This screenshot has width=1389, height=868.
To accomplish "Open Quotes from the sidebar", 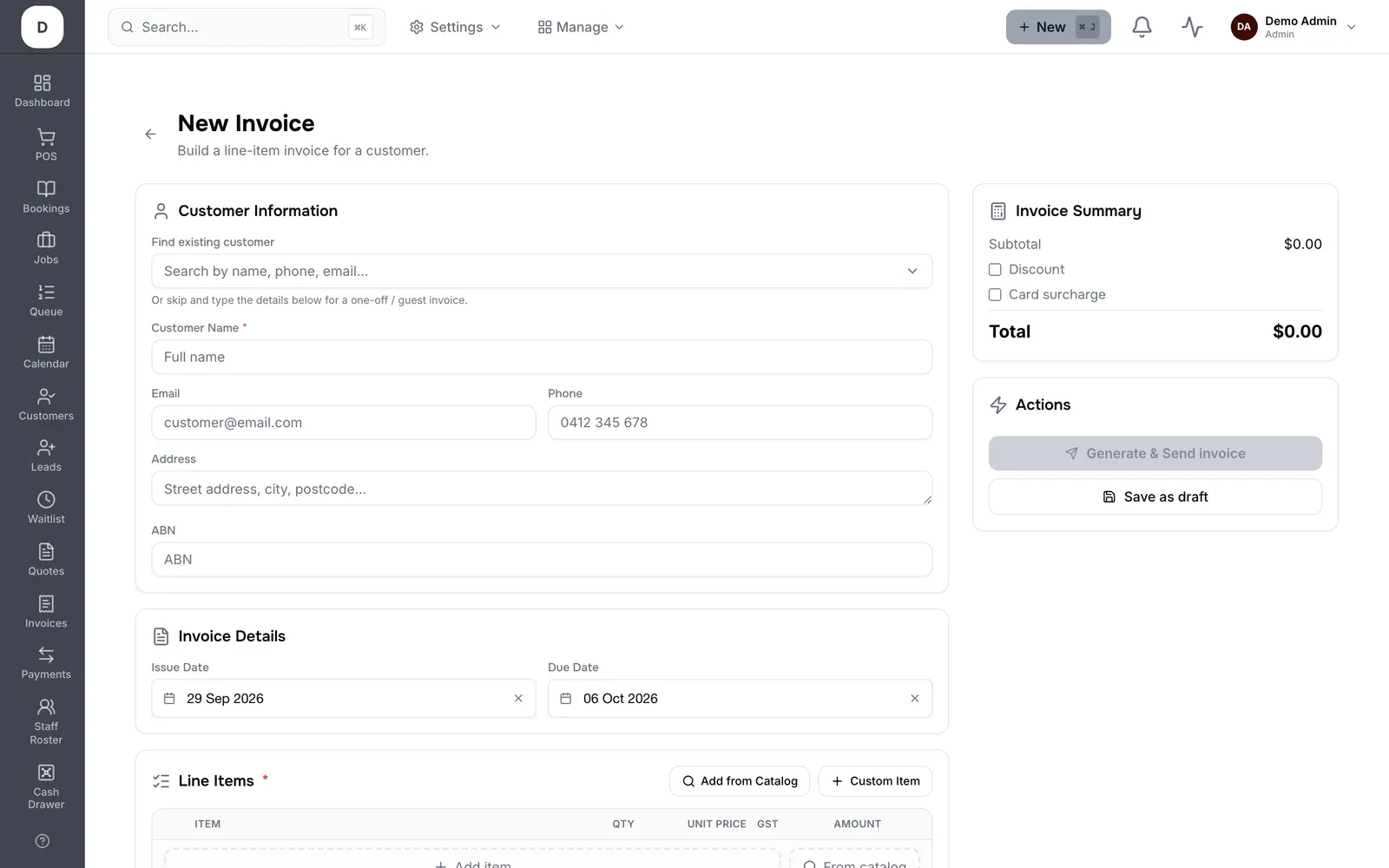I will point(46,560).
